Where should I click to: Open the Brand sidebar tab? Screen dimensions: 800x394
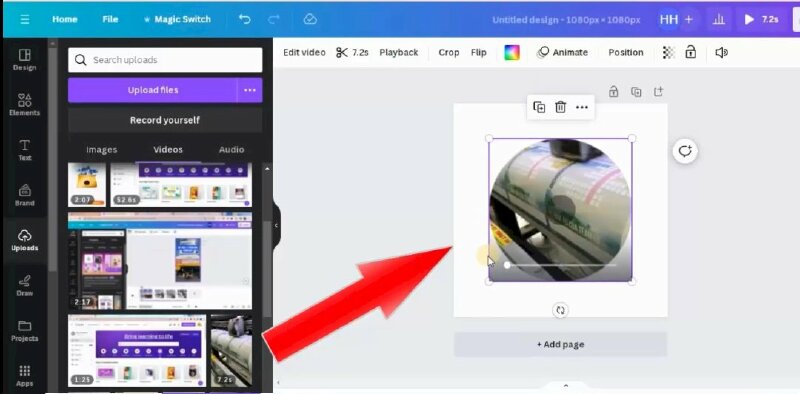[x=24, y=195]
